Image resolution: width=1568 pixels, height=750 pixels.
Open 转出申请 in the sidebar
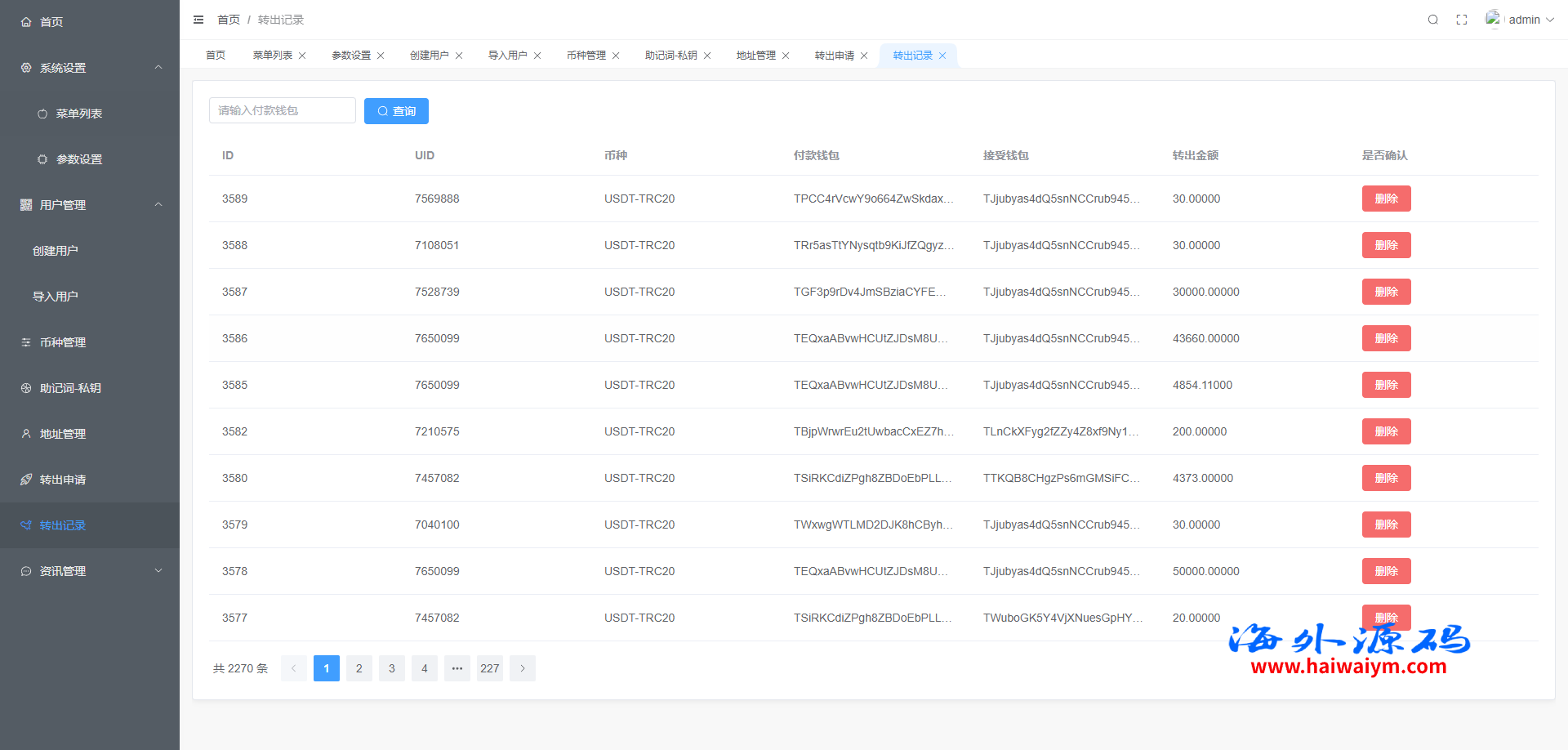pos(63,480)
